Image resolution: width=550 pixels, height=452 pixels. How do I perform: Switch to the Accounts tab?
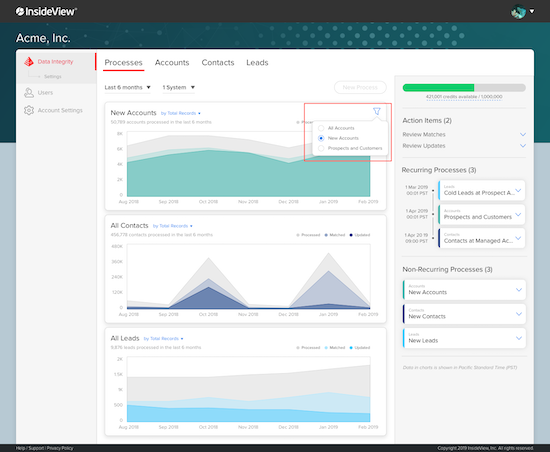172,63
